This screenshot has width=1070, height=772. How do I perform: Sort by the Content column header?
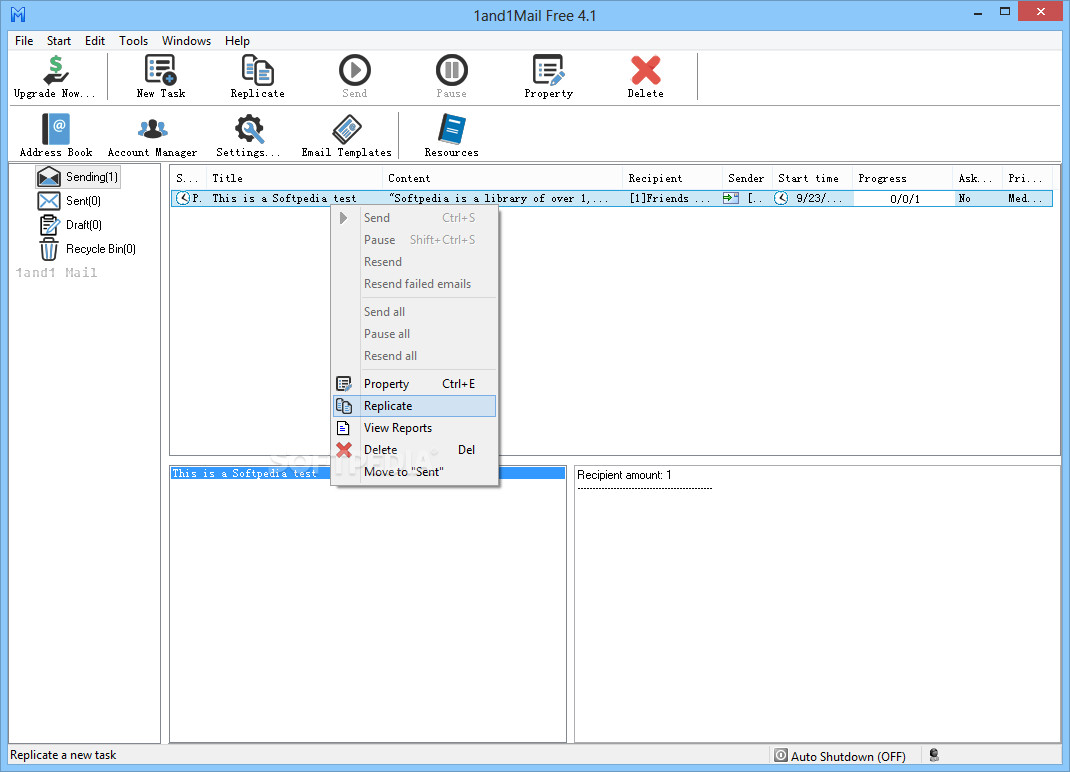(503, 178)
